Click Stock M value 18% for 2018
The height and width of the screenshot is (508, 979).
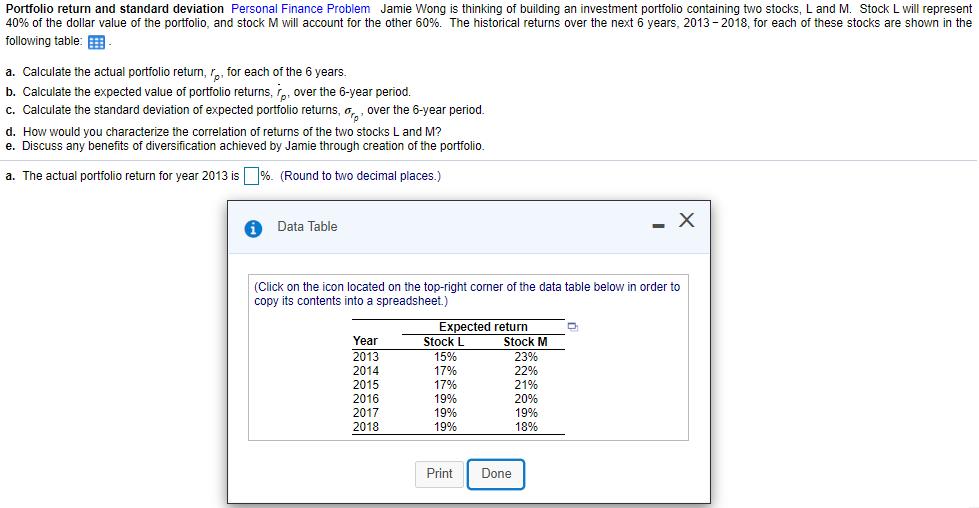coord(526,427)
